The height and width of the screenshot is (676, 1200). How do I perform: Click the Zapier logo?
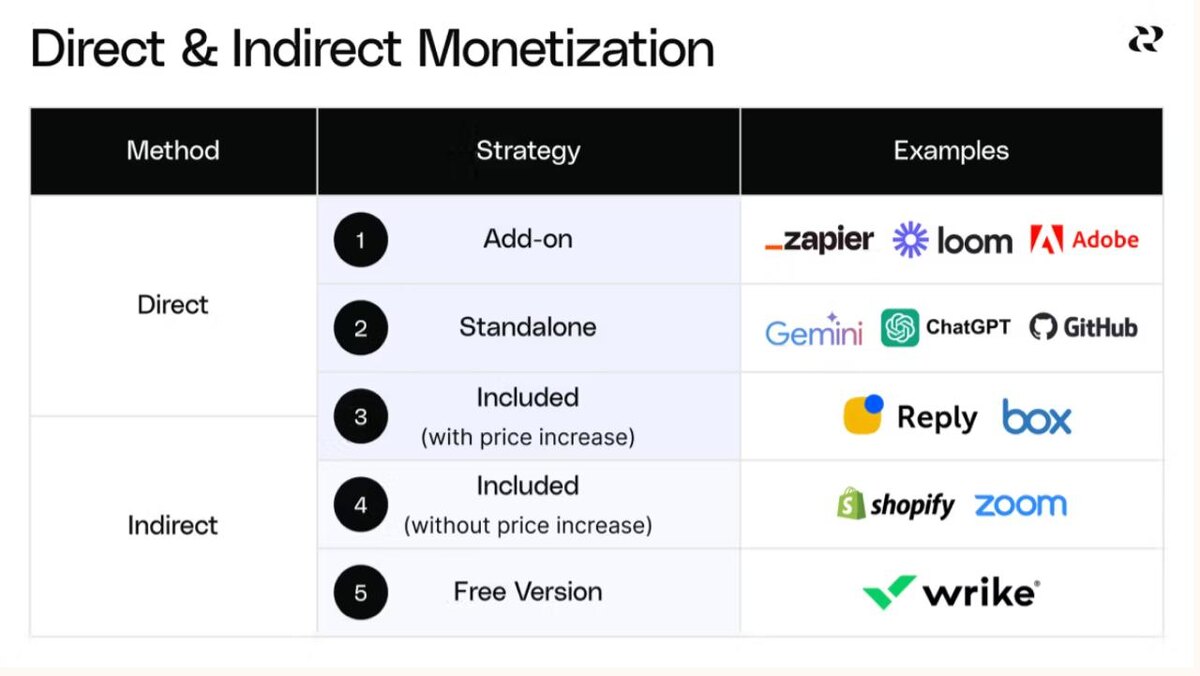(x=819, y=240)
